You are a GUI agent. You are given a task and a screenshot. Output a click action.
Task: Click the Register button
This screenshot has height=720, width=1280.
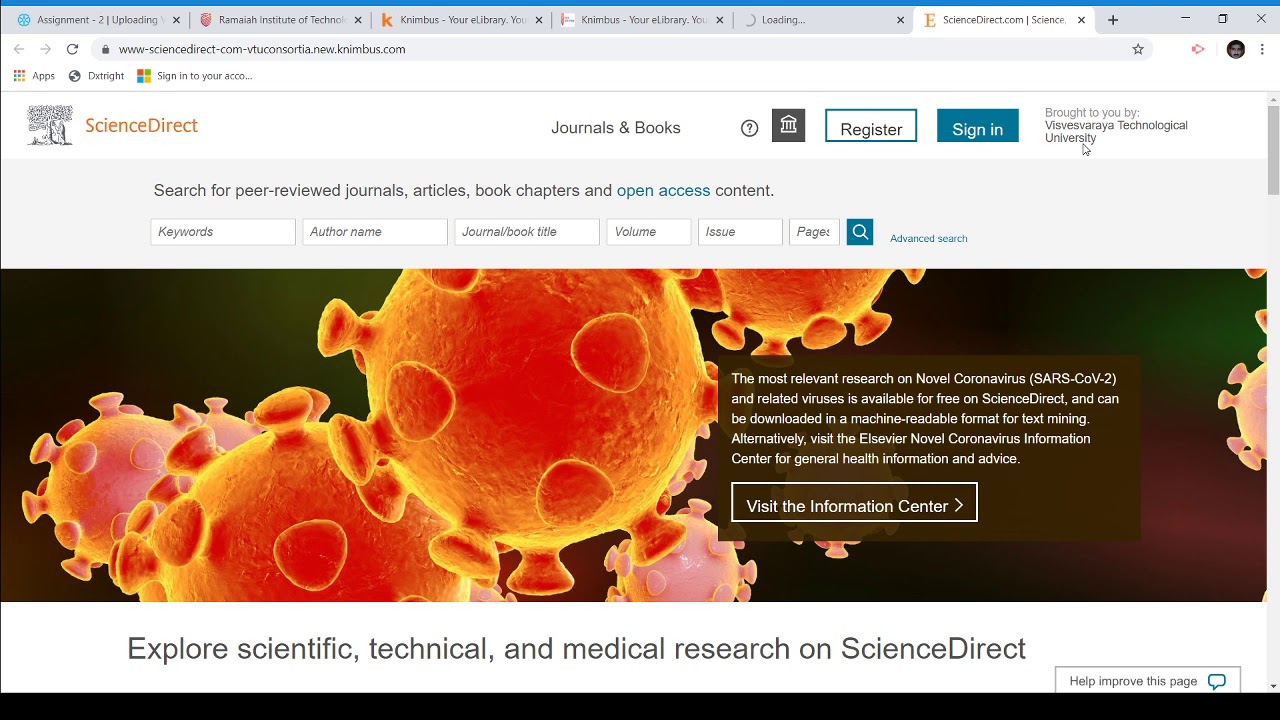tap(871, 126)
